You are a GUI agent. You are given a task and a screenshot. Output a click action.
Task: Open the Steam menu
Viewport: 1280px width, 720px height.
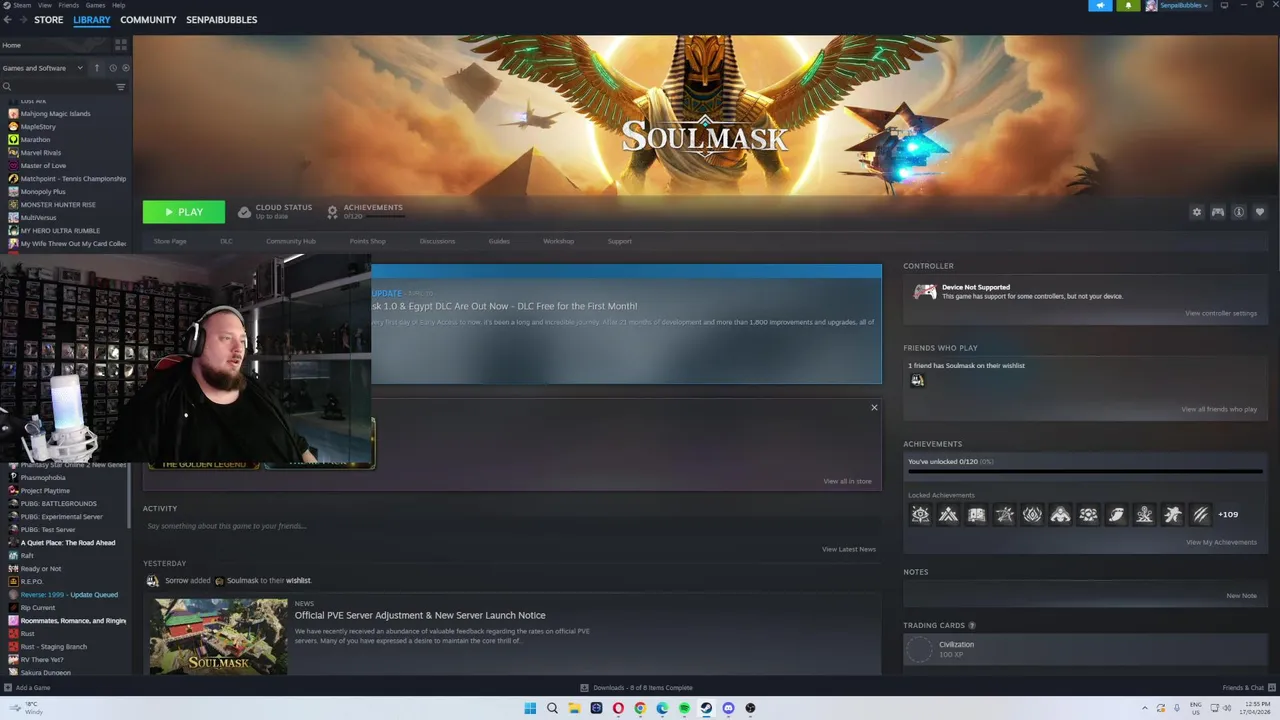pyautogui.click(x=22, y=5)
